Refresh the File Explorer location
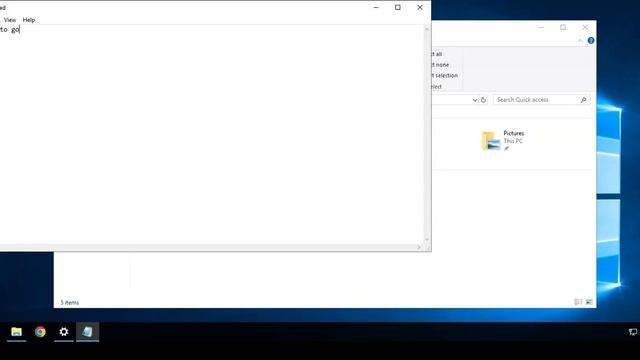Image resolution: width=640 pixels, height=360 pixels. (x=483, y=100)
